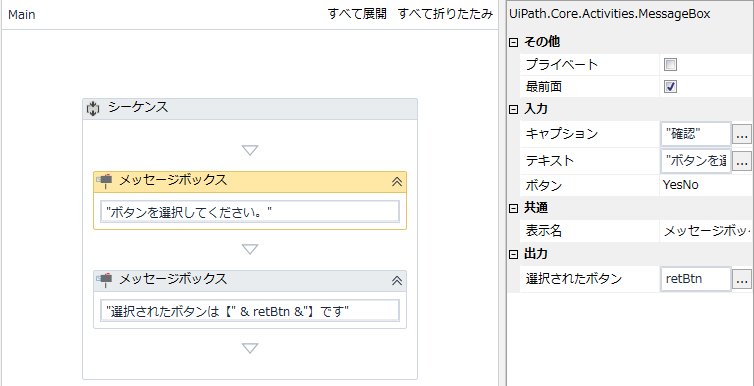Screen dimensions: 754x386
Task: Click the テキスト property input field
Action: (696, 161)
